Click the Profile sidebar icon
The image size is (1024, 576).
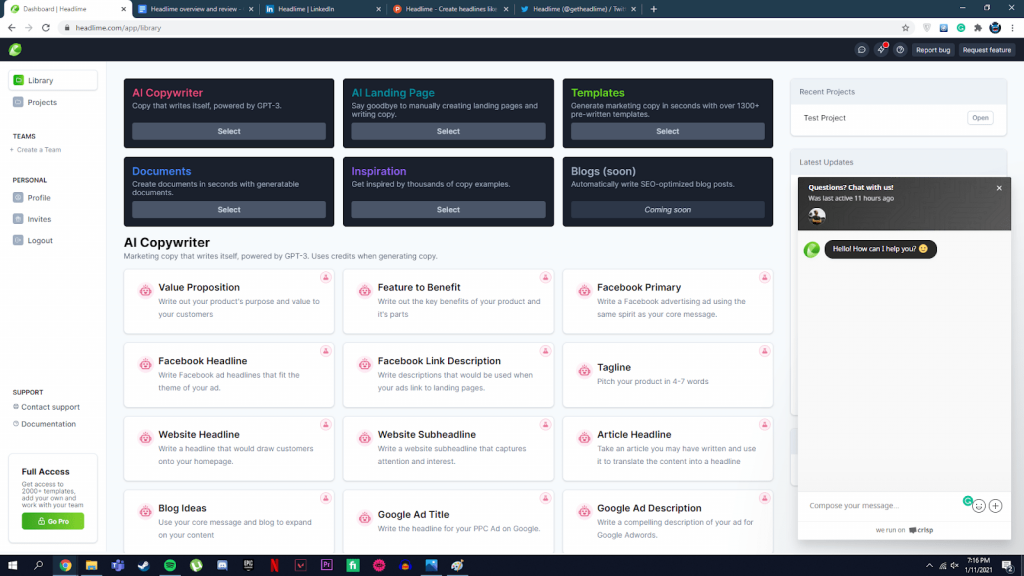pos(18,197)
